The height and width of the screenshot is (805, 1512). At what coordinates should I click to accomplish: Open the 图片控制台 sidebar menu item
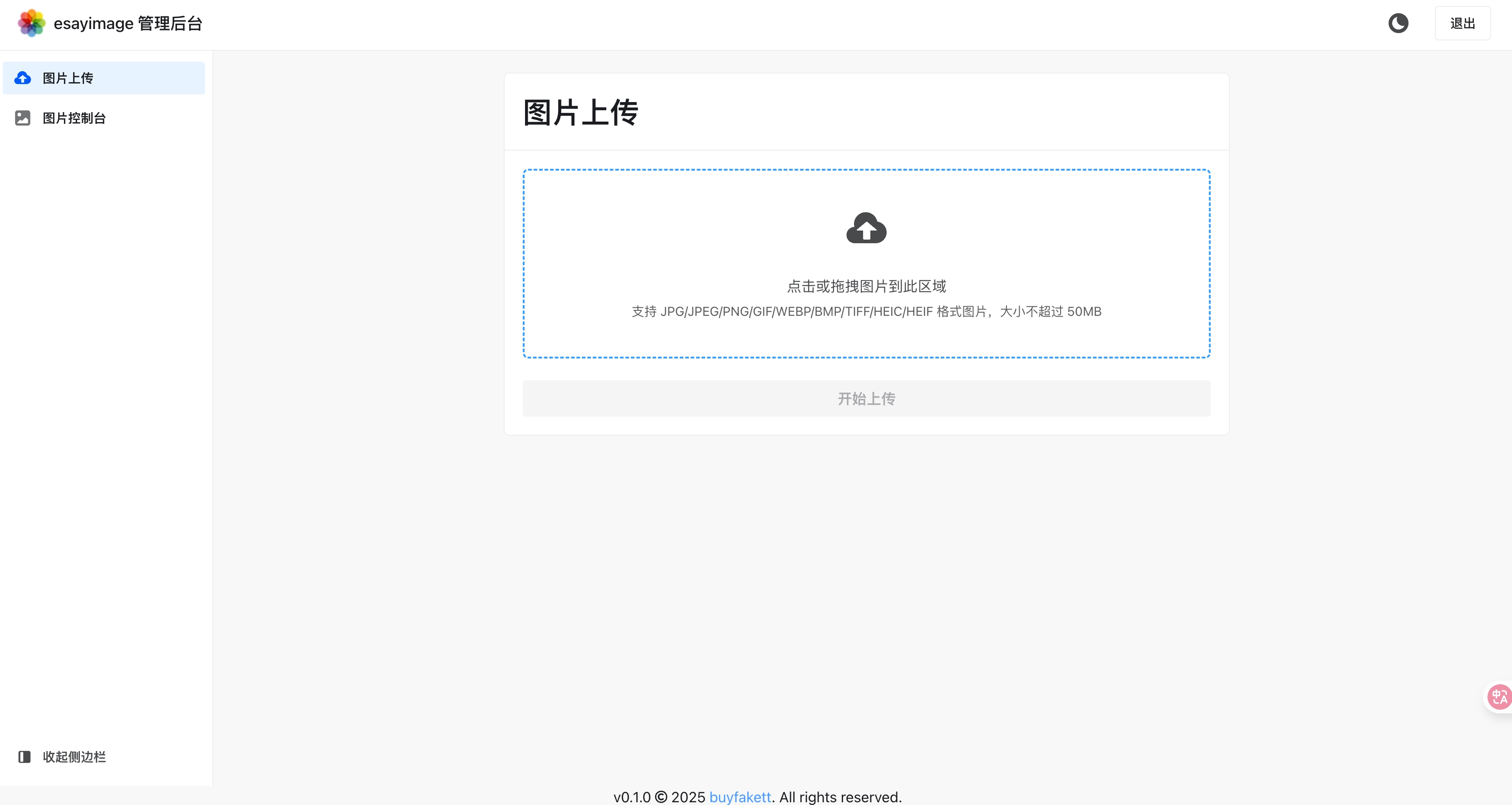point(74,118)
